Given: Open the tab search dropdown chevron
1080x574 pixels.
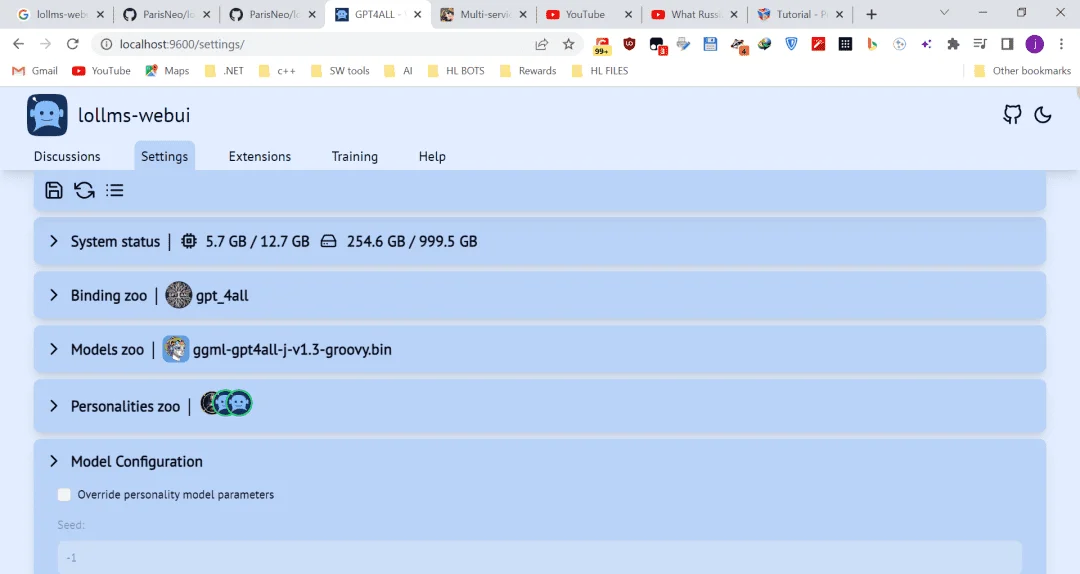Looking at the screenshot, I should pos(944,12).
